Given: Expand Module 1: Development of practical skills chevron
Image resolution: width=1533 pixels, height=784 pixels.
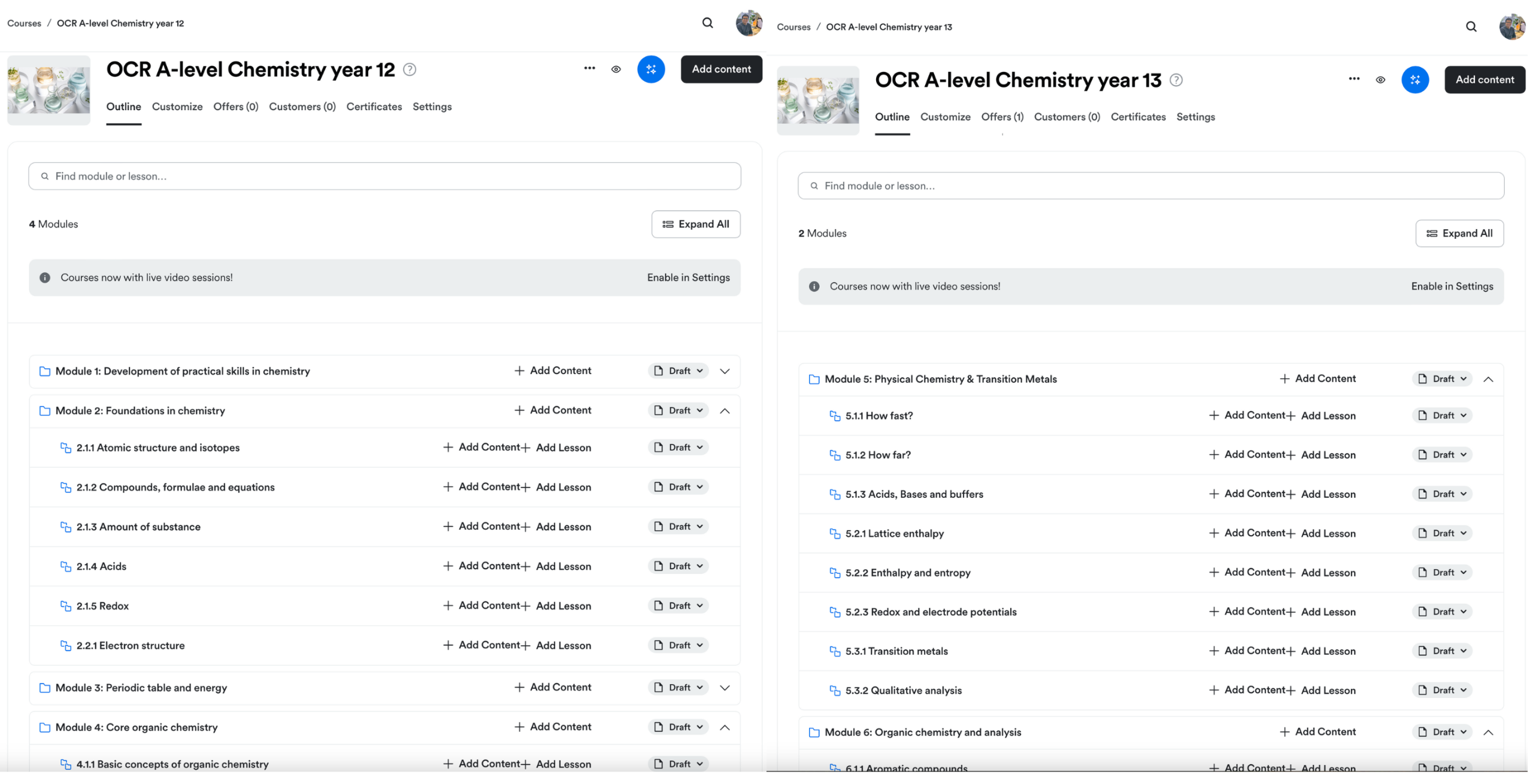Looking at the screenshot, I should pyautogui.click(x=725, y=371).
